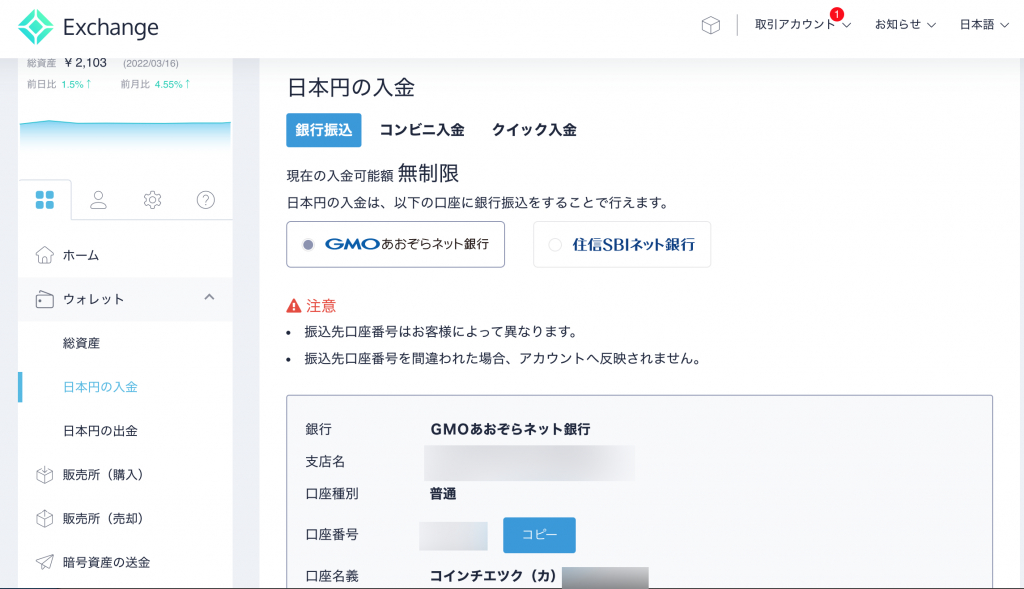Open the help question mark icon tab
The image size is (1024, 589).
(x=206, y=200)
